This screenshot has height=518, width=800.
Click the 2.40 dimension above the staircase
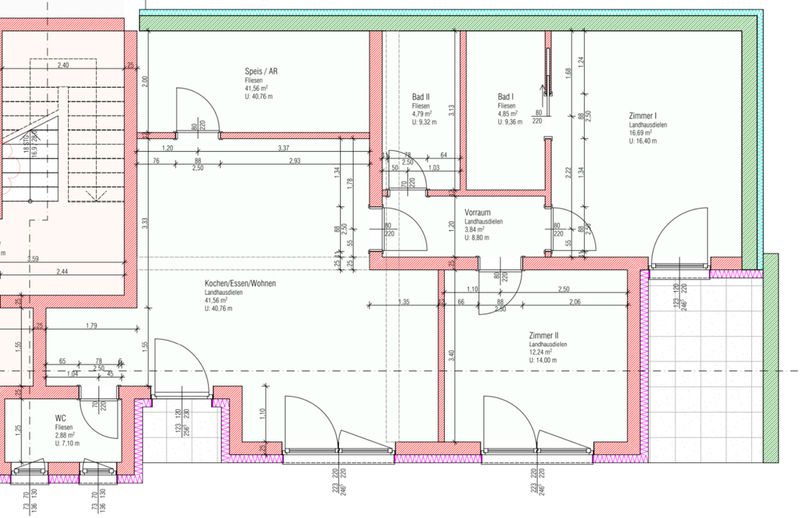coord(62,65)
